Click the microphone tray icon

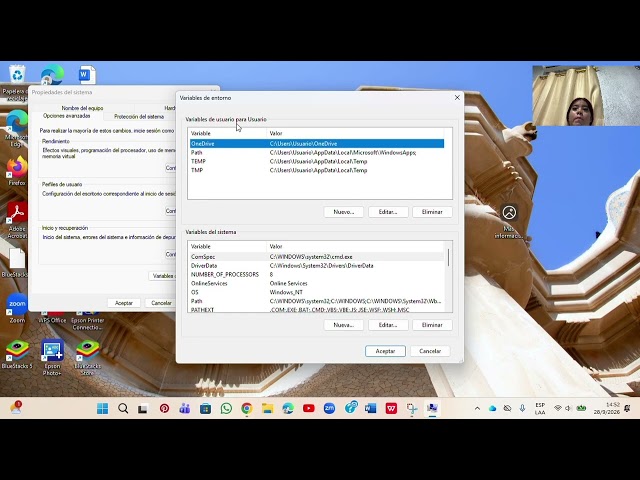(x=522, y=408)
